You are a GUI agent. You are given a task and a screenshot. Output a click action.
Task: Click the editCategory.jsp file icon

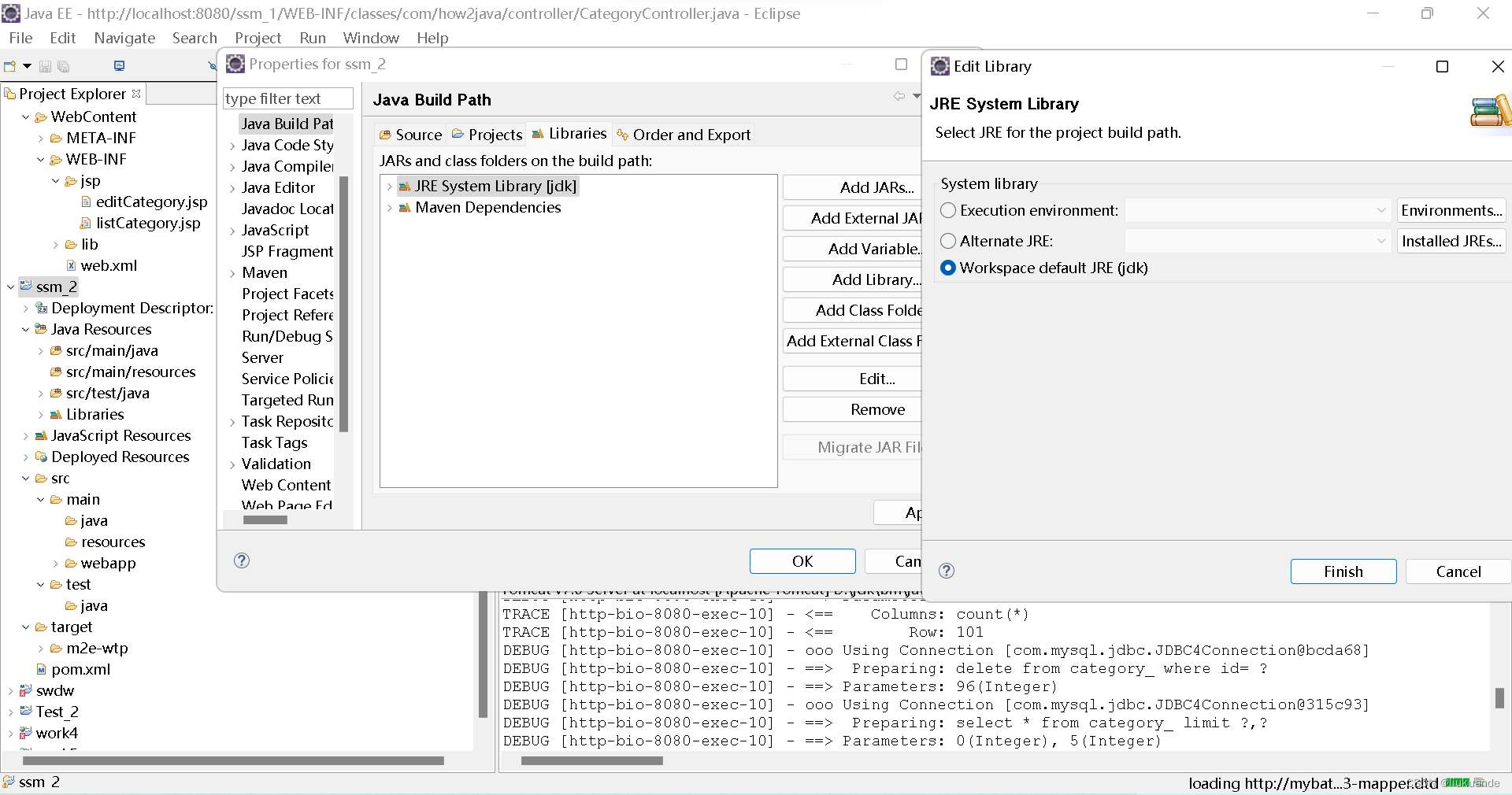click(86, 202)
